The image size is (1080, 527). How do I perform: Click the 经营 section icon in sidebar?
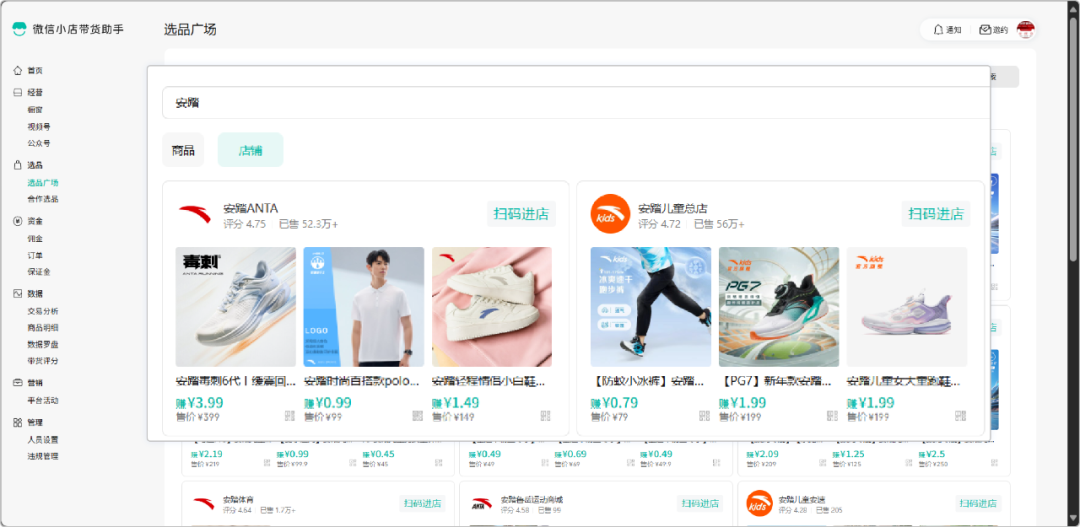pos(18,92)
